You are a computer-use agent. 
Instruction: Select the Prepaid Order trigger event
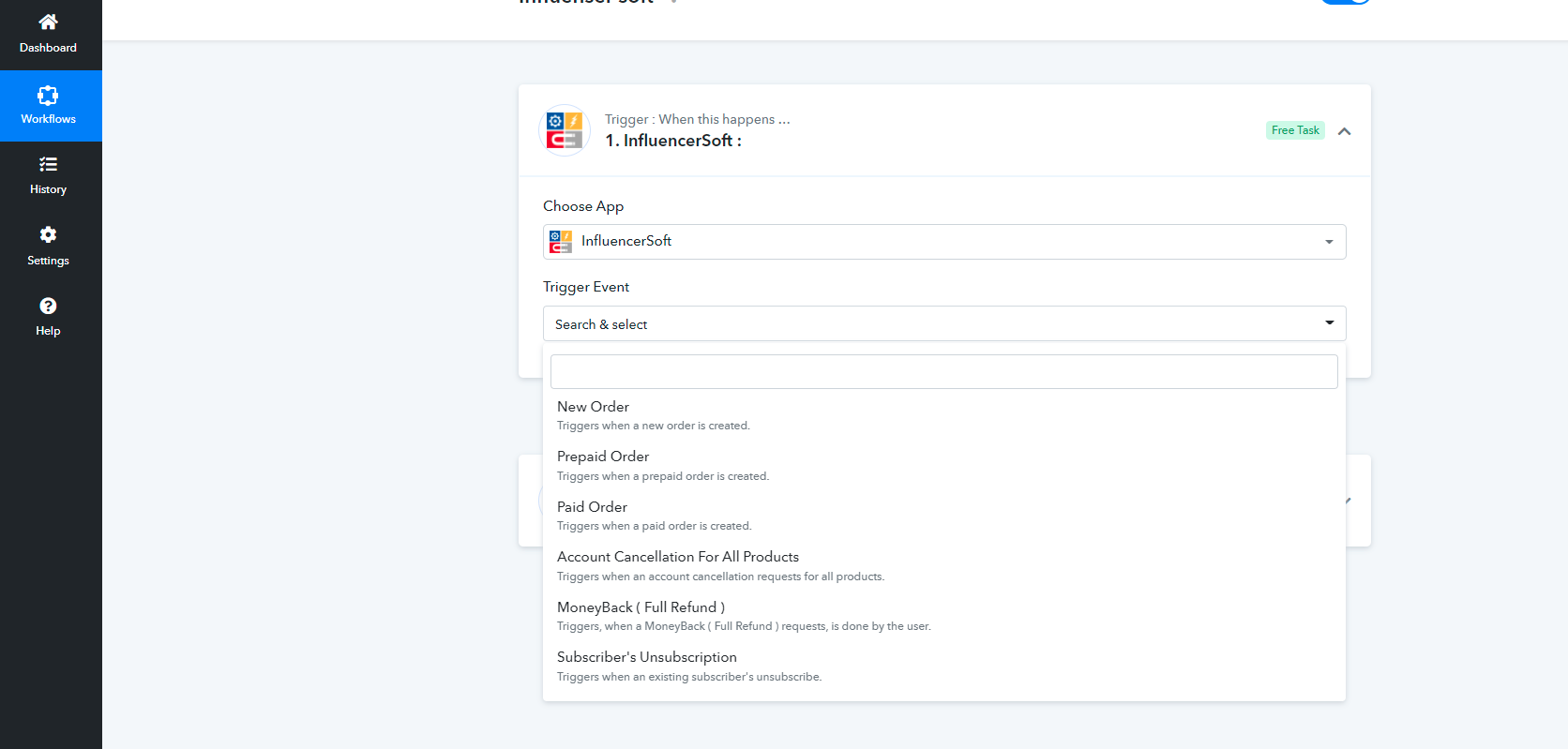944,466
